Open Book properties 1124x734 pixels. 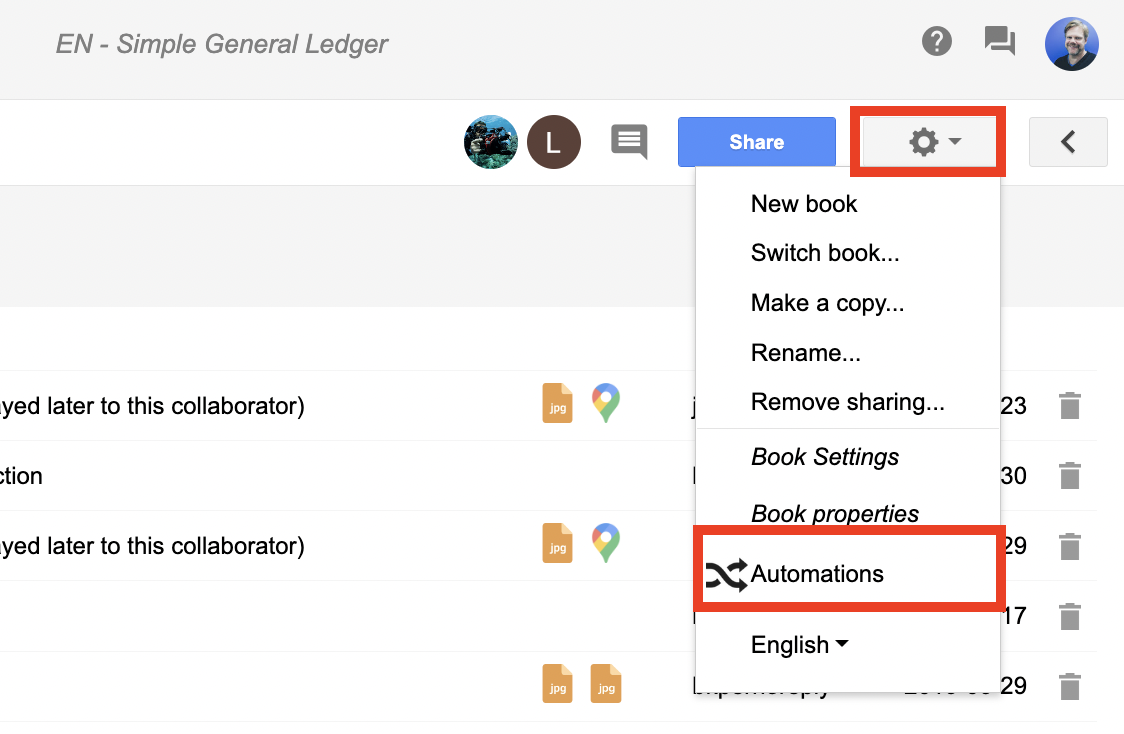pos(834,513)
